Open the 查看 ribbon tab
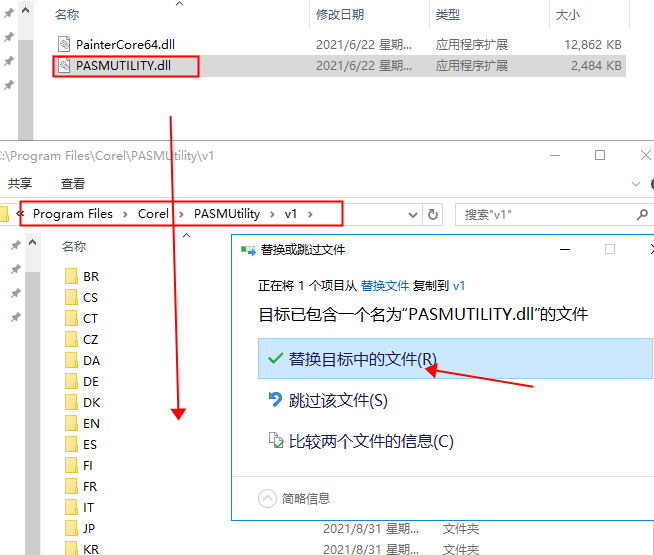This screenshot has height=555, width=654. click(x=73, y=183)
